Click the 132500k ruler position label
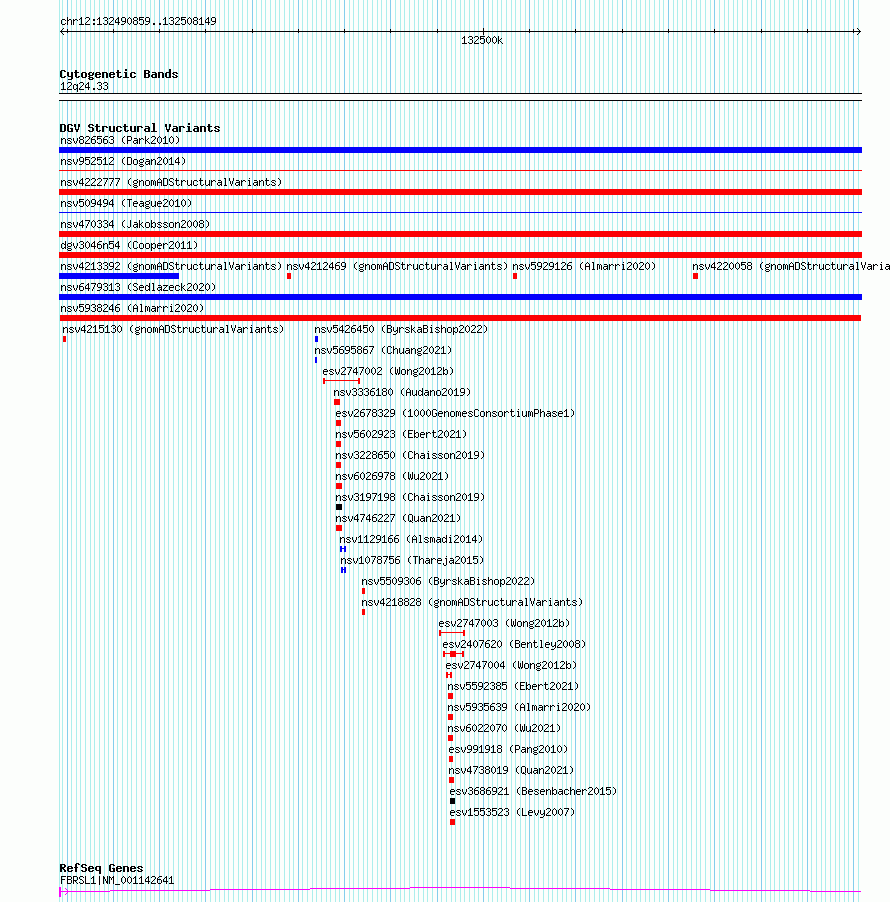 [x=482, y=40]
